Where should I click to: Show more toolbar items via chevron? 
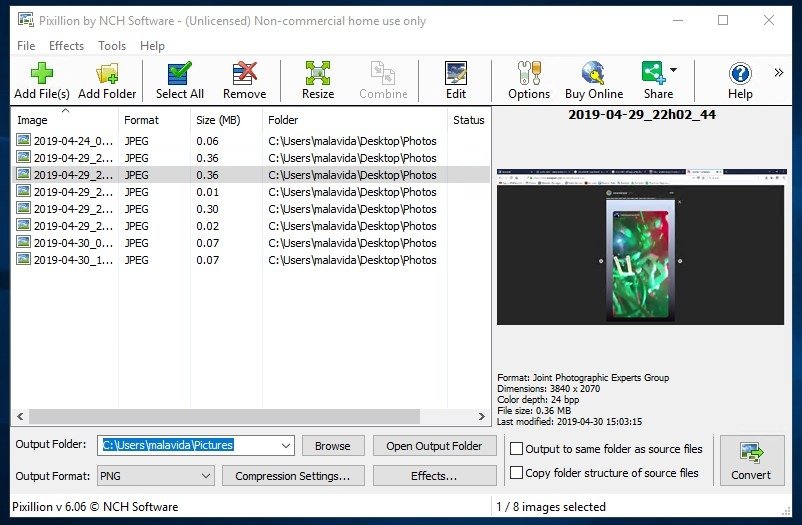(778, 73)
